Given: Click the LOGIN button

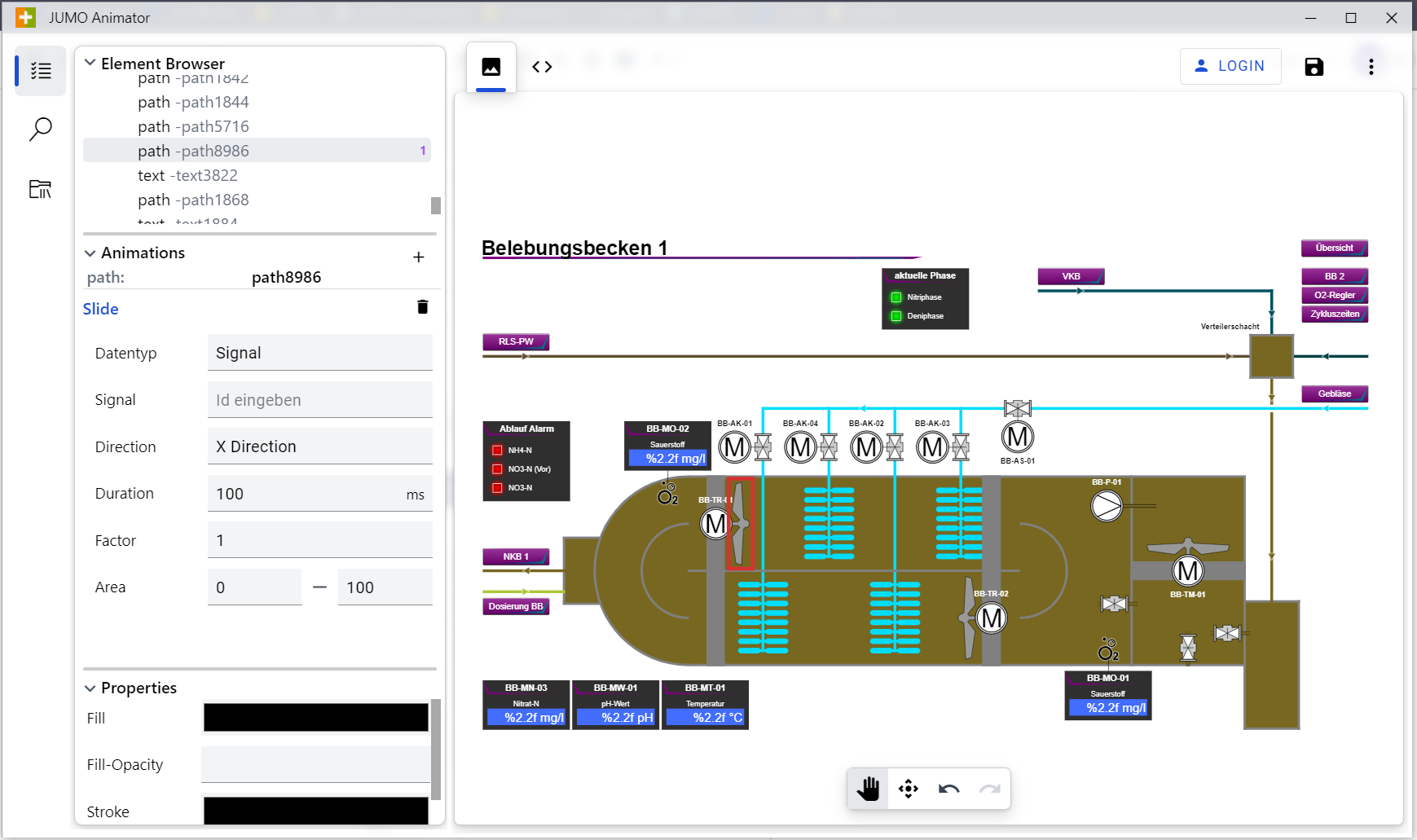Looking at the screenshot, I should pyautogui.click(x=1230, y=66).
